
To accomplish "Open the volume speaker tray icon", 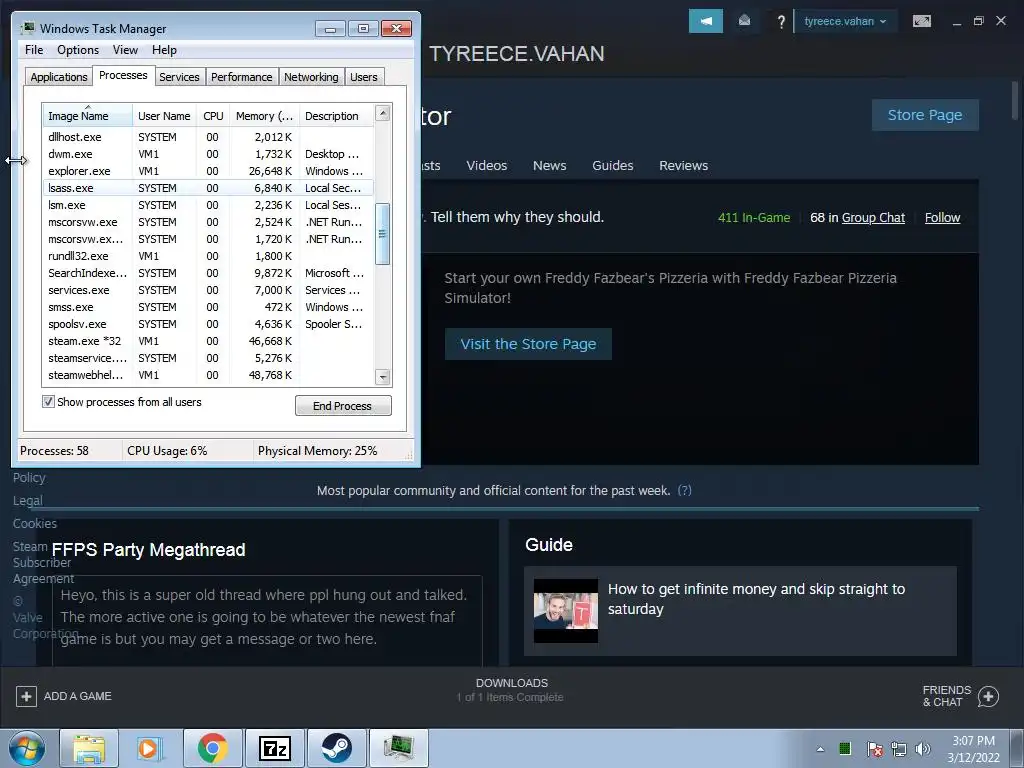I will [x=923, y=749].
